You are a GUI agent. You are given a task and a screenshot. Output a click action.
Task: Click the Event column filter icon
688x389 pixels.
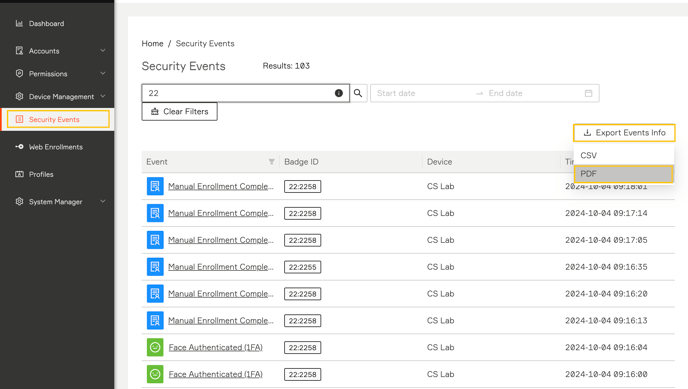point(272,162)
